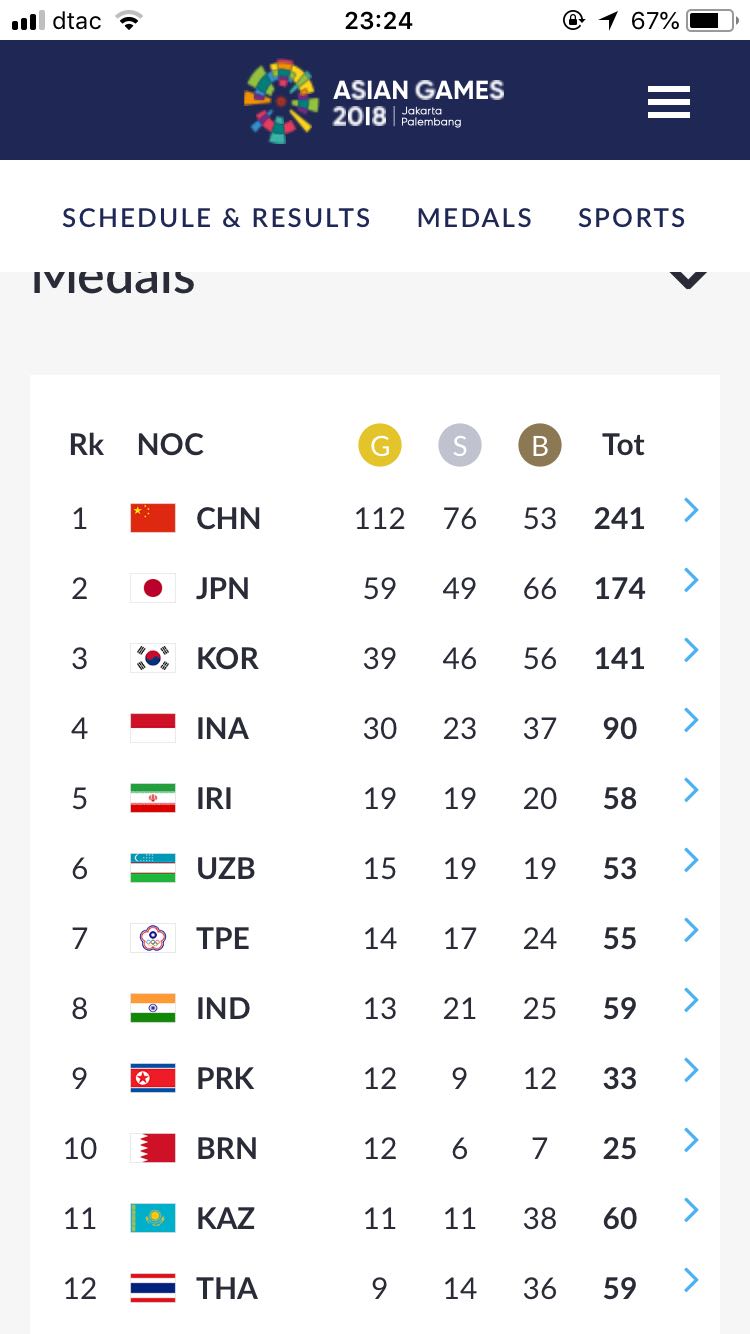Viewport: 750px width, 1334px height.
Task: Open the hamburger menu icon
Action: pos(669,102)
